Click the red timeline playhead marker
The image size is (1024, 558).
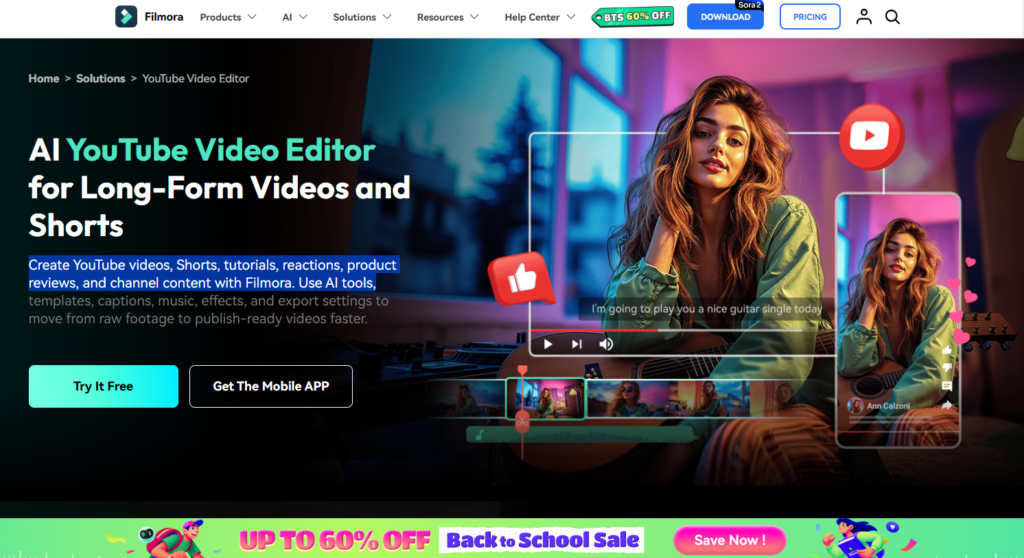click(x=522, y=371)
